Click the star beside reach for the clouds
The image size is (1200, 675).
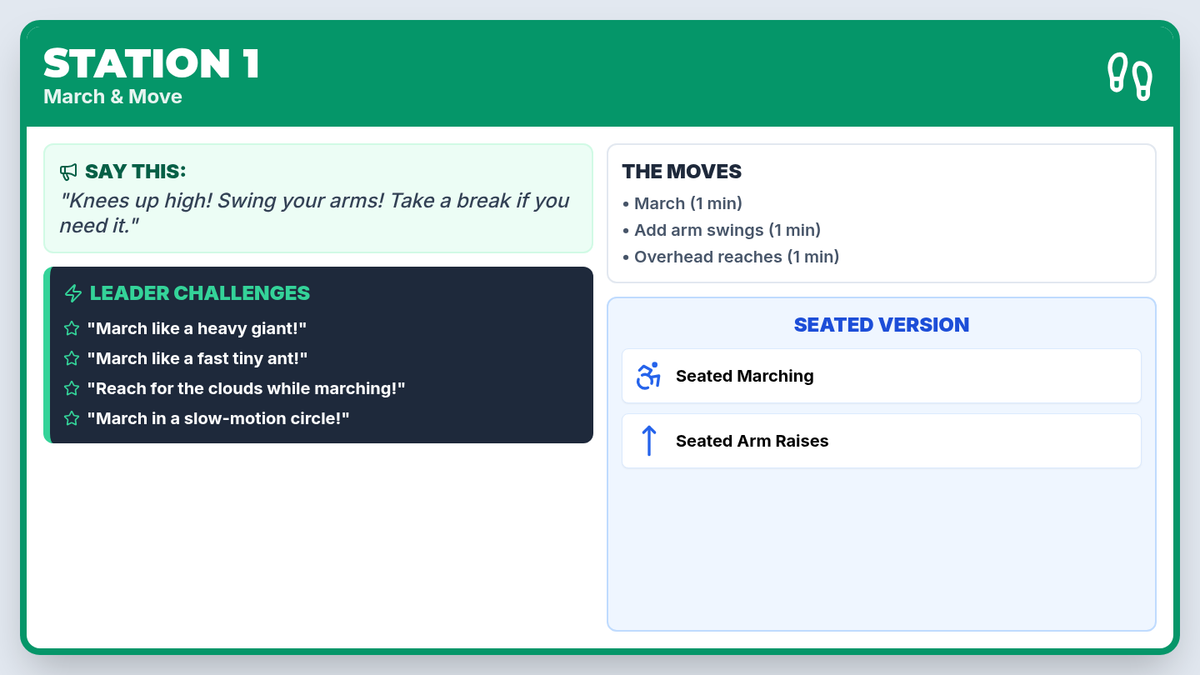[72, 388]
